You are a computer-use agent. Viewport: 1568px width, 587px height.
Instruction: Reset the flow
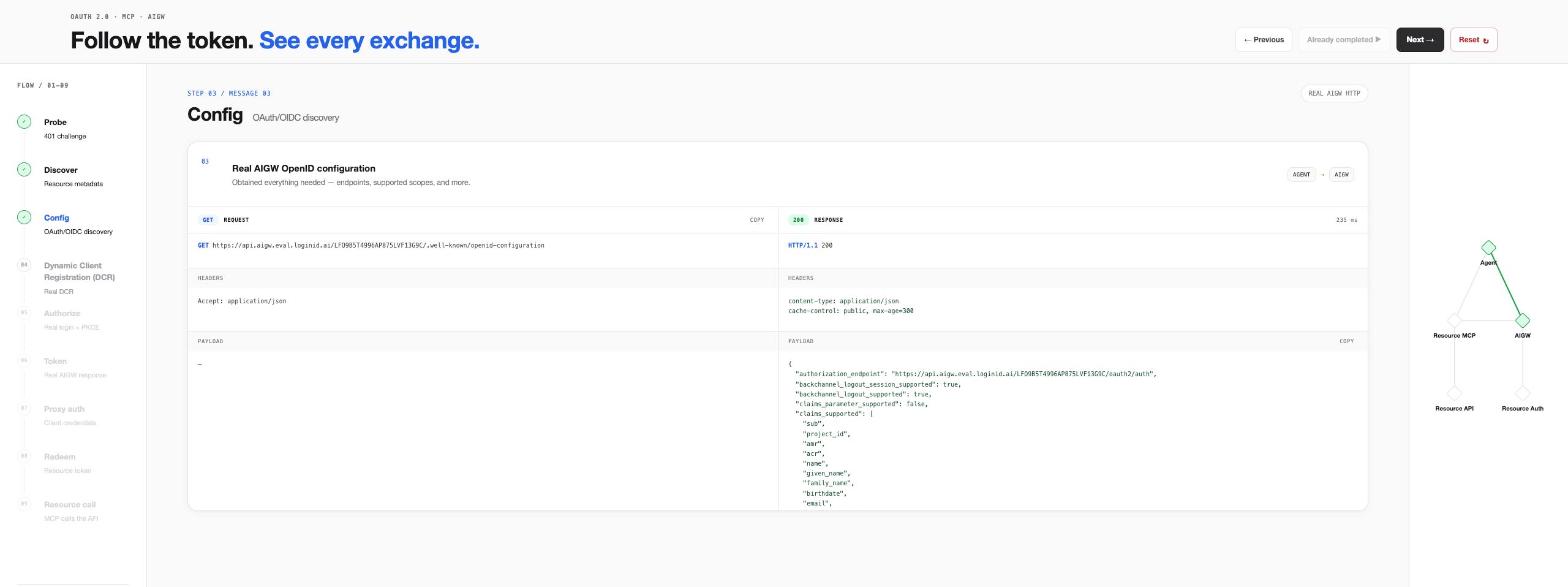coord(1473,40)
